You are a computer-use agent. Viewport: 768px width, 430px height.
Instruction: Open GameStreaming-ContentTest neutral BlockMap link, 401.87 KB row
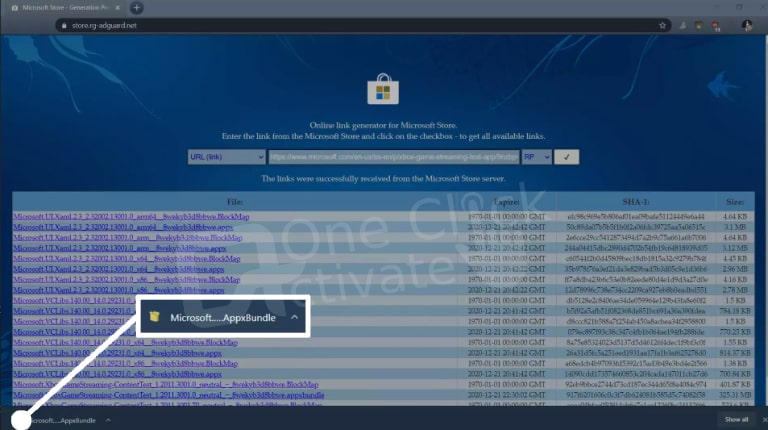point(166,385)
